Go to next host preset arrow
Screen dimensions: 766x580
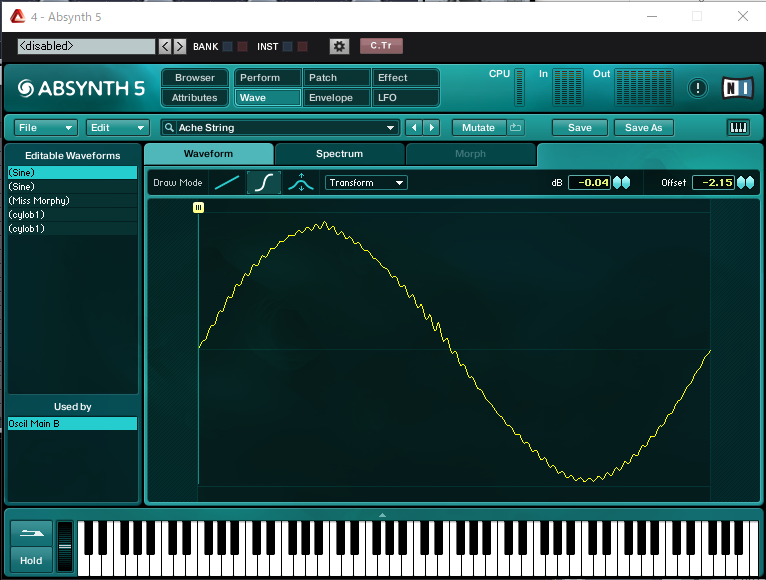pyautogui.click(x=180, y=46)
